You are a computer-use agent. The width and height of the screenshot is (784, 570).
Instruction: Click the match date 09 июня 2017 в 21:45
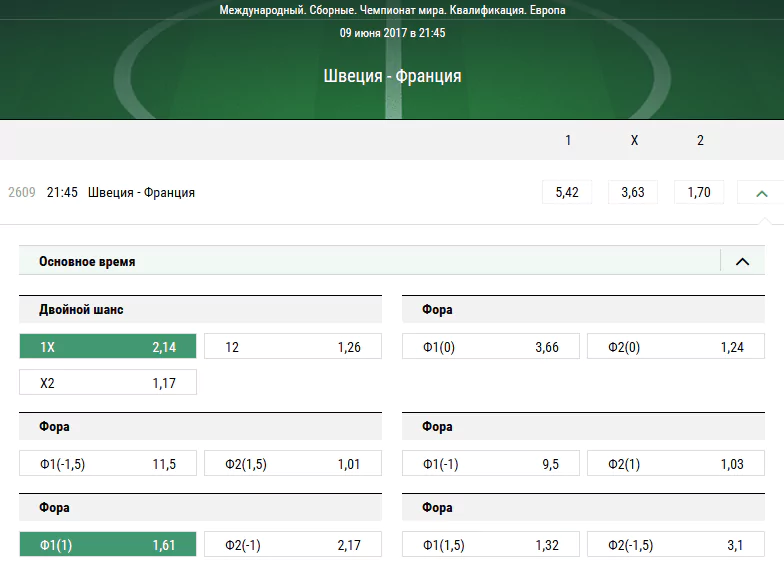tap(392, 33)
